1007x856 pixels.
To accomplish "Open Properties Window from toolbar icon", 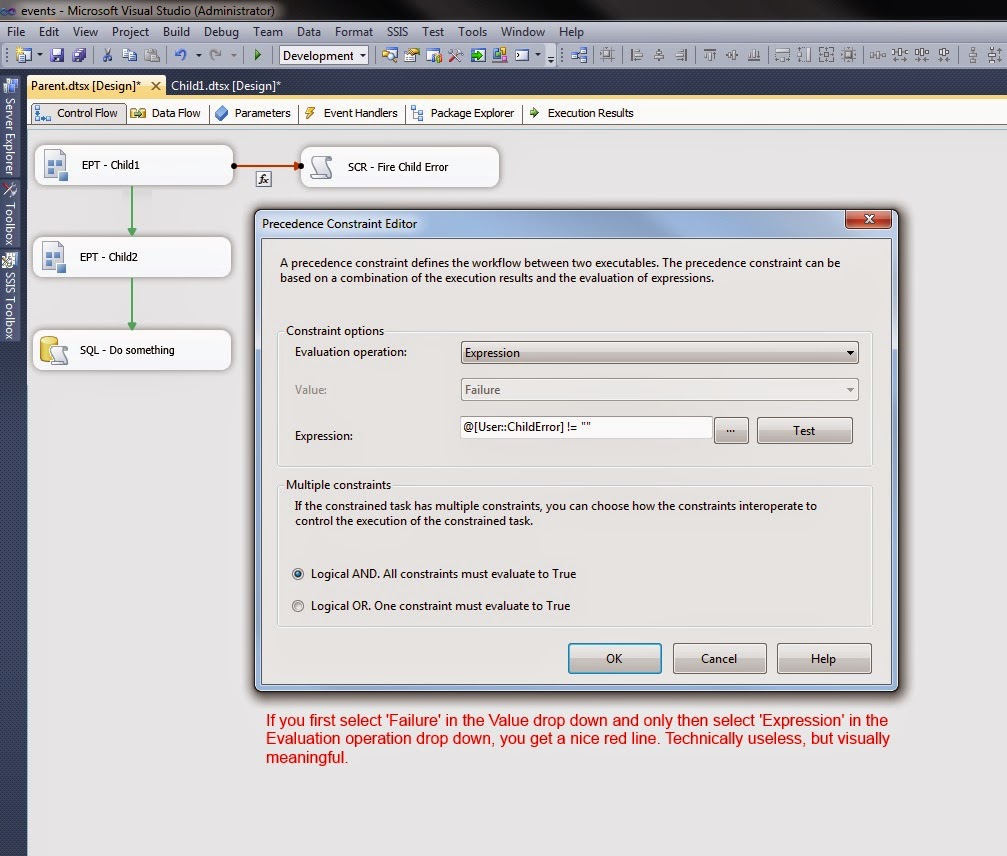I will click(411, 55).
